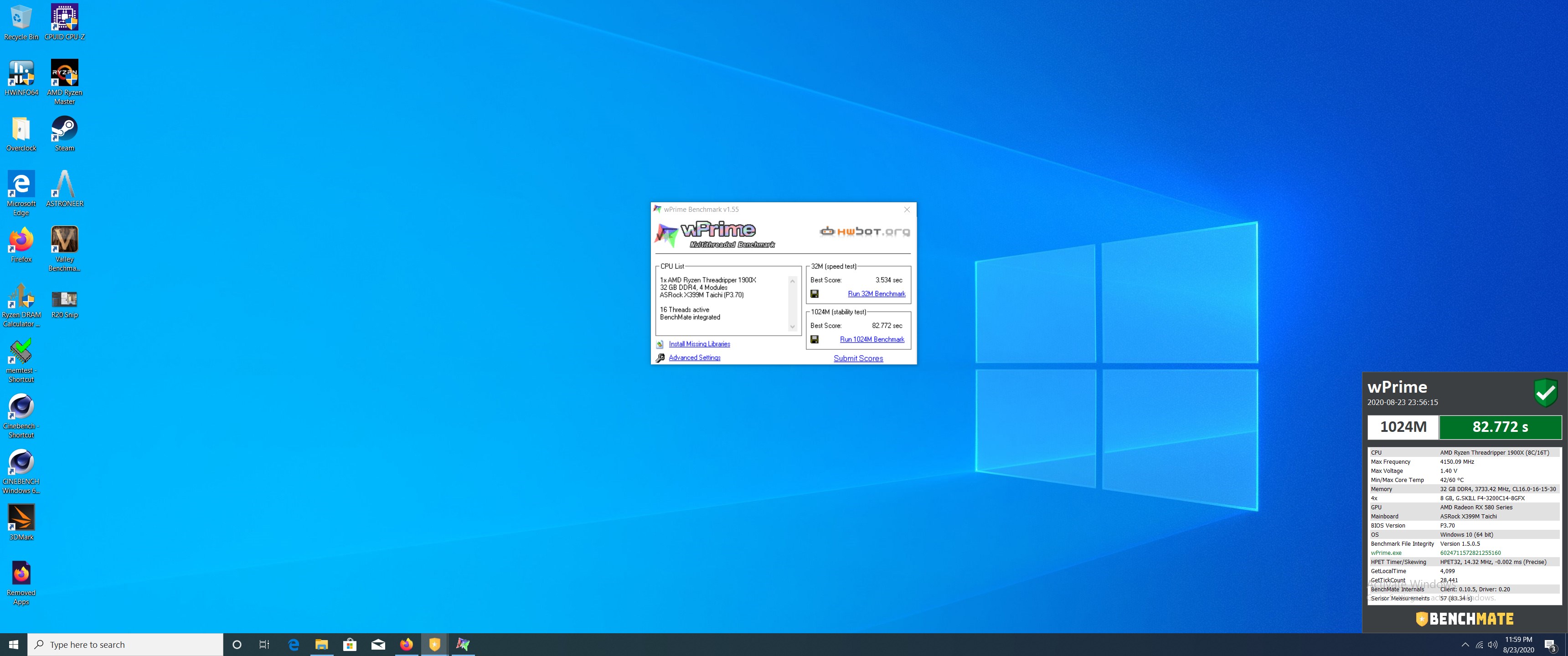Open CPUID CPU-Z desktop icon
This screenshot has width=1568, height=656.
point(65,22)
